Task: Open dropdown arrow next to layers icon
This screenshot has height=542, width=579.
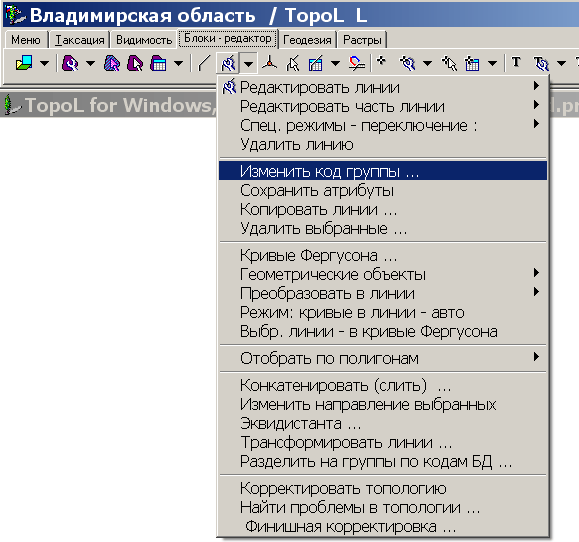Action: tap(44, 64)
